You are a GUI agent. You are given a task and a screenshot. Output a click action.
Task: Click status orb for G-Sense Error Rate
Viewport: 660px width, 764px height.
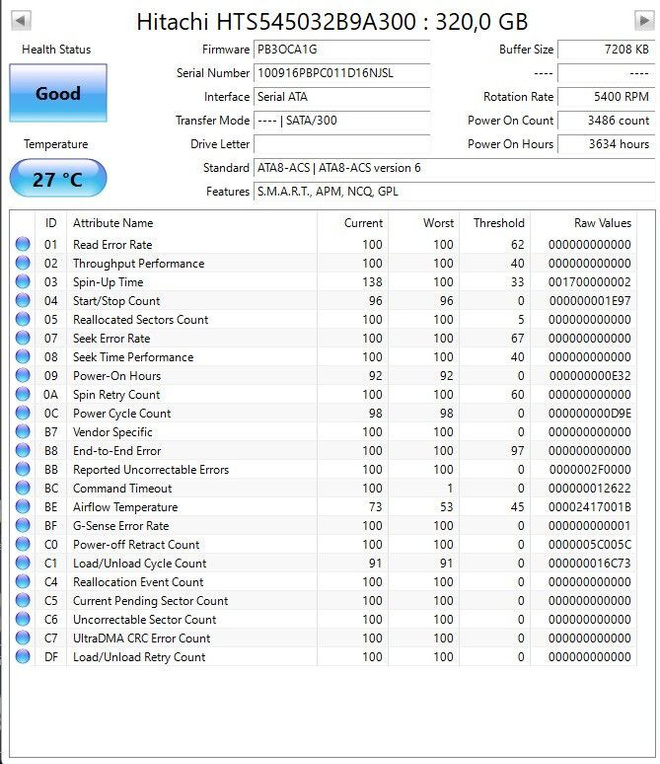(x=22, y=526)
